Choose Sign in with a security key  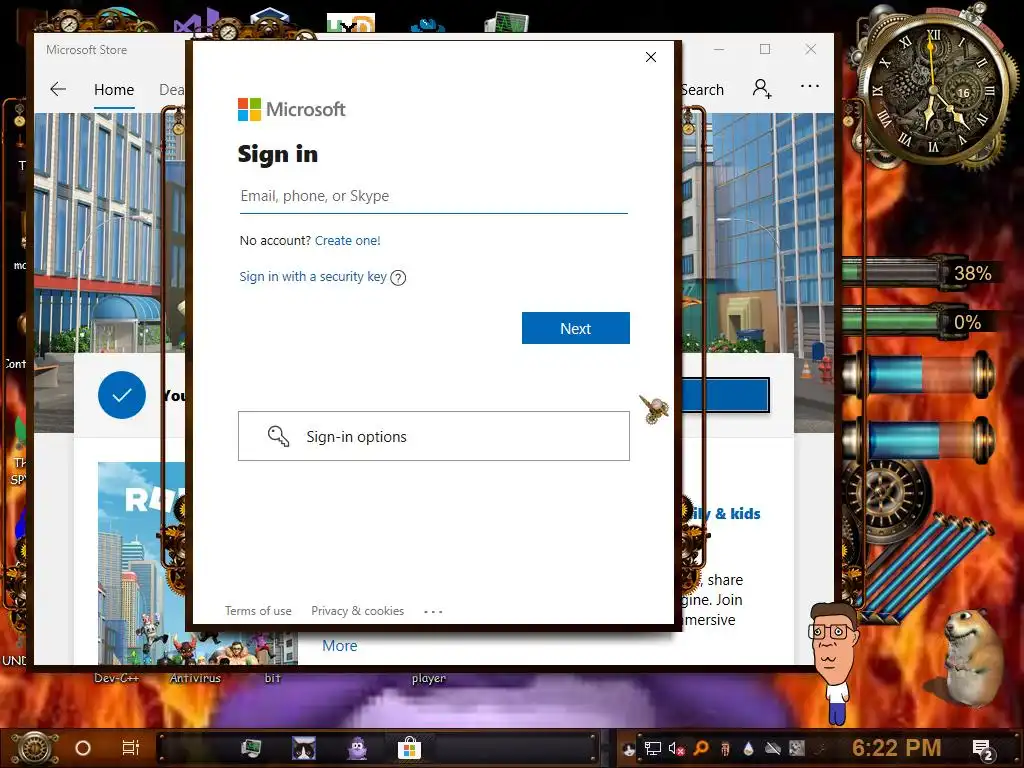point(313,276)
